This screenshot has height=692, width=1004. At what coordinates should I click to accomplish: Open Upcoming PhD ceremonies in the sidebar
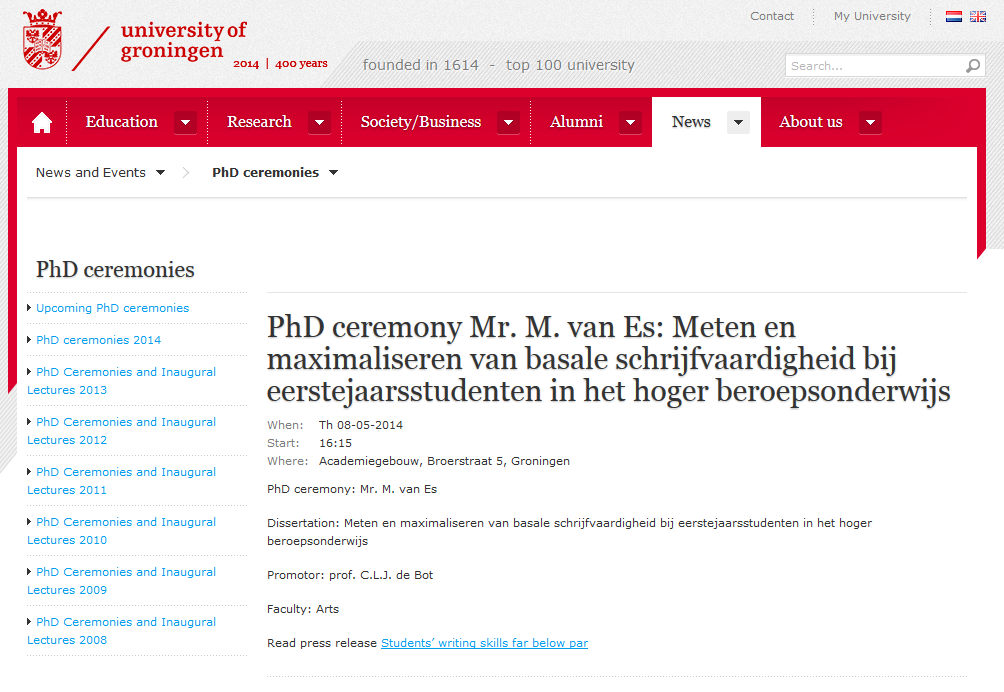(x=112, y=308)
